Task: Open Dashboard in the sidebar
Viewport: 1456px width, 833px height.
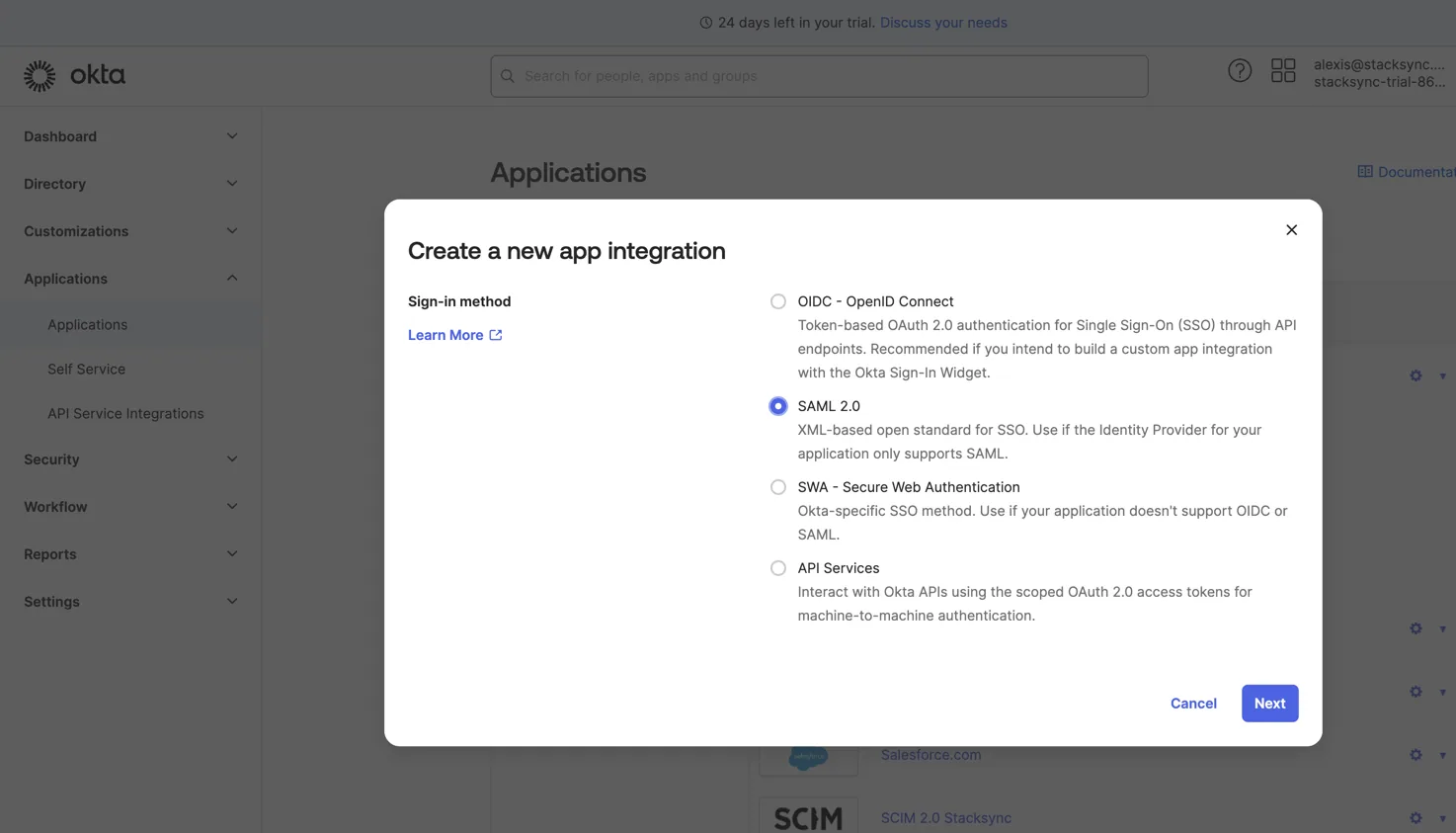Action: point(60,136)
